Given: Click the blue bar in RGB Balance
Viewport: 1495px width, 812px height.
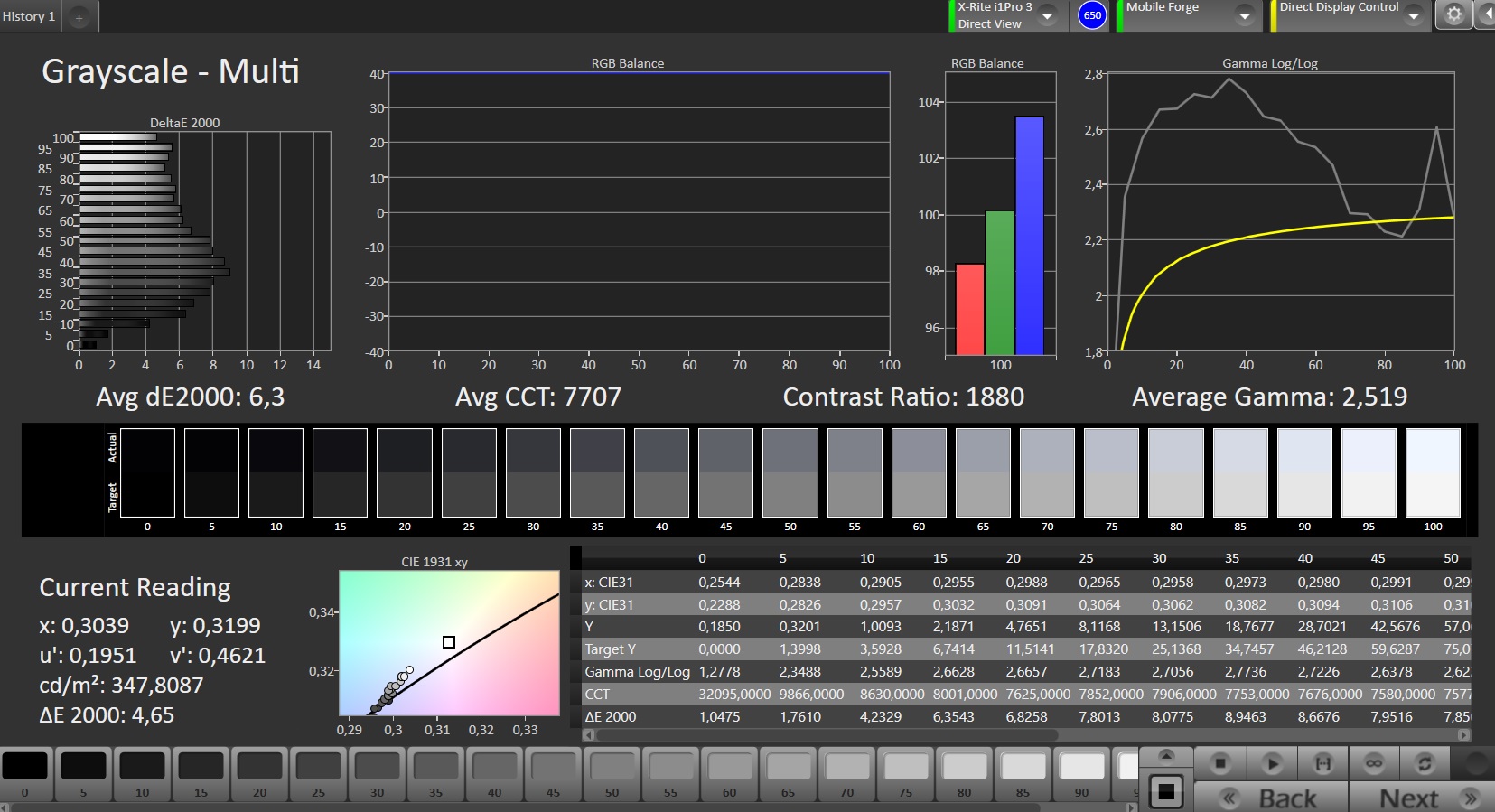Looking at the screenshot, I should click(x=1029, y=235).
